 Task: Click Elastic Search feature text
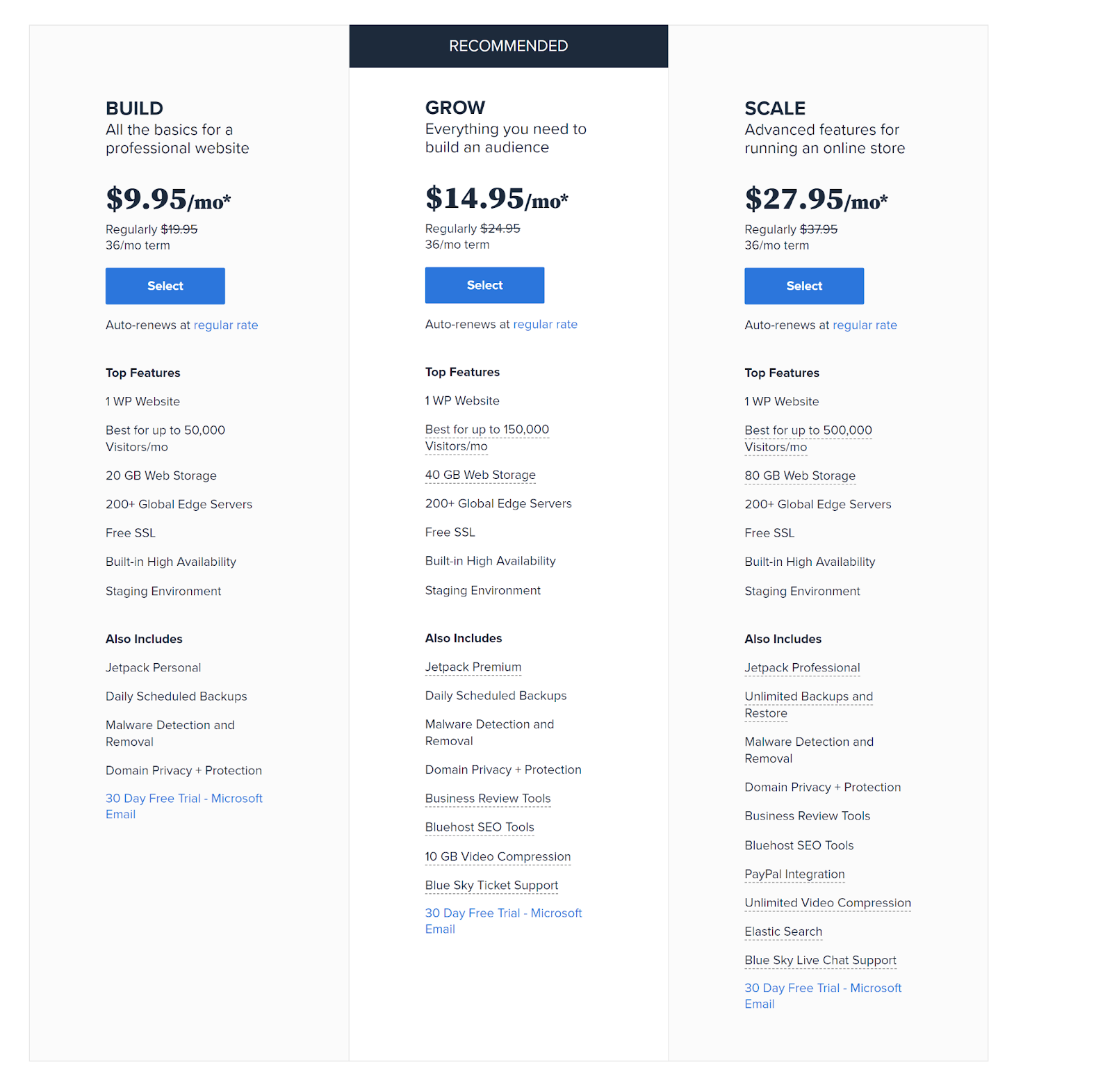coord(783,931)
